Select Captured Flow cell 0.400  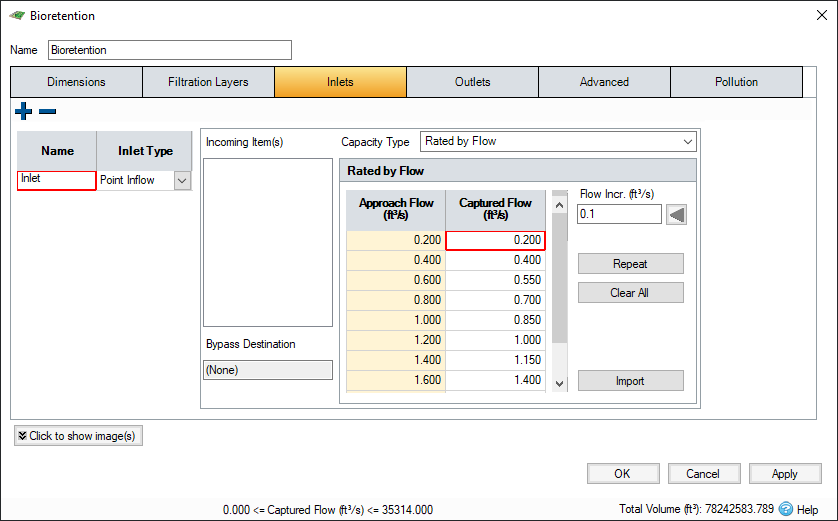495,260
